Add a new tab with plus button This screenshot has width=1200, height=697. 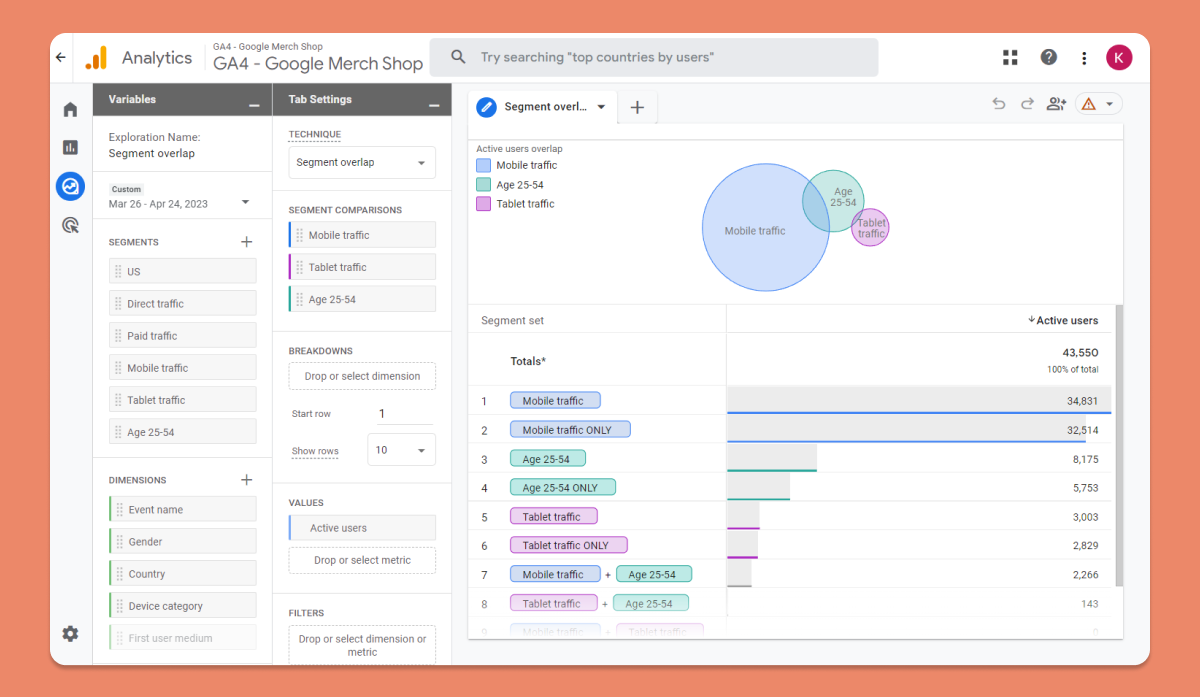point(637,108)
